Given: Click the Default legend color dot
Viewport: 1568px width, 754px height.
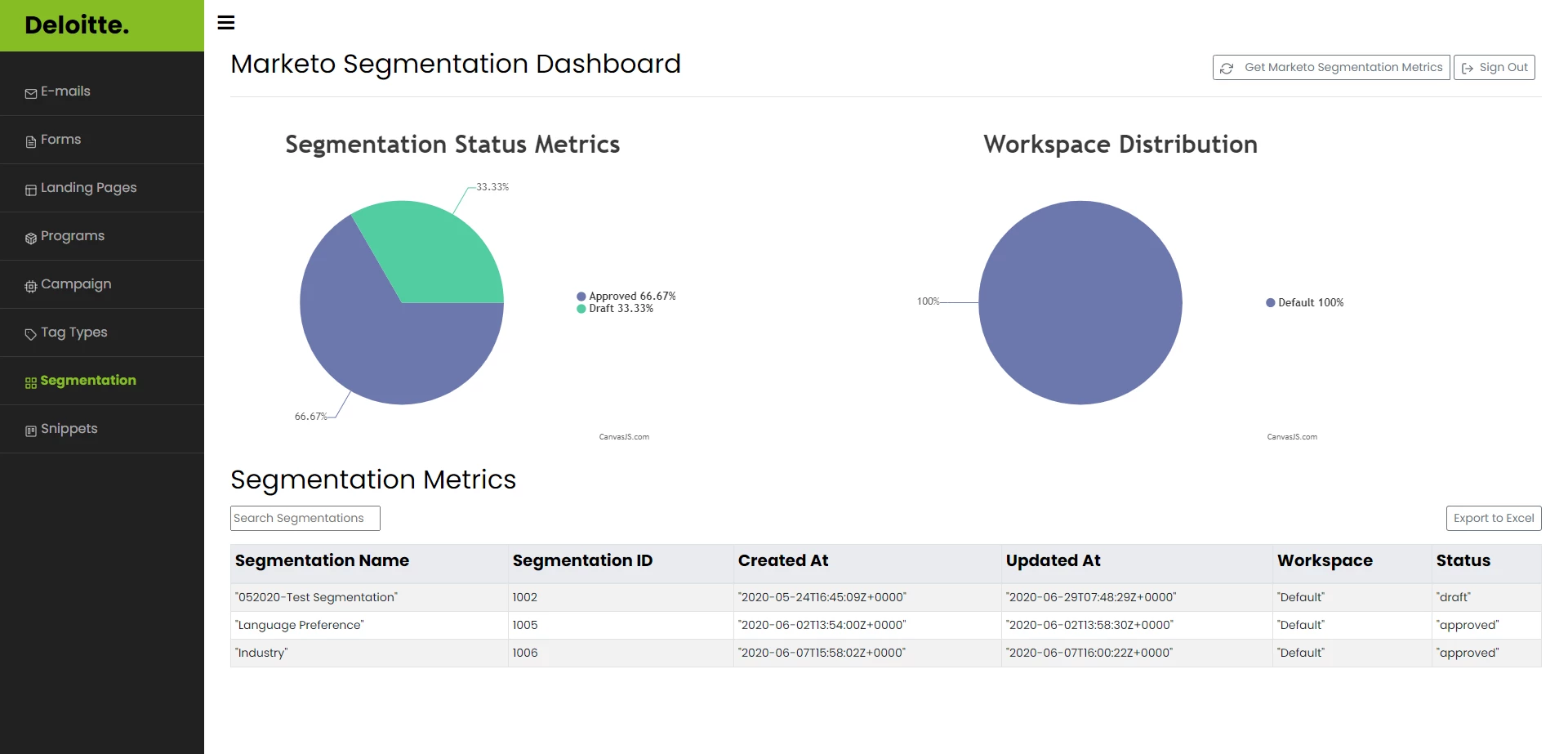Looking at the screenshot, I should tap(1271, 303).
